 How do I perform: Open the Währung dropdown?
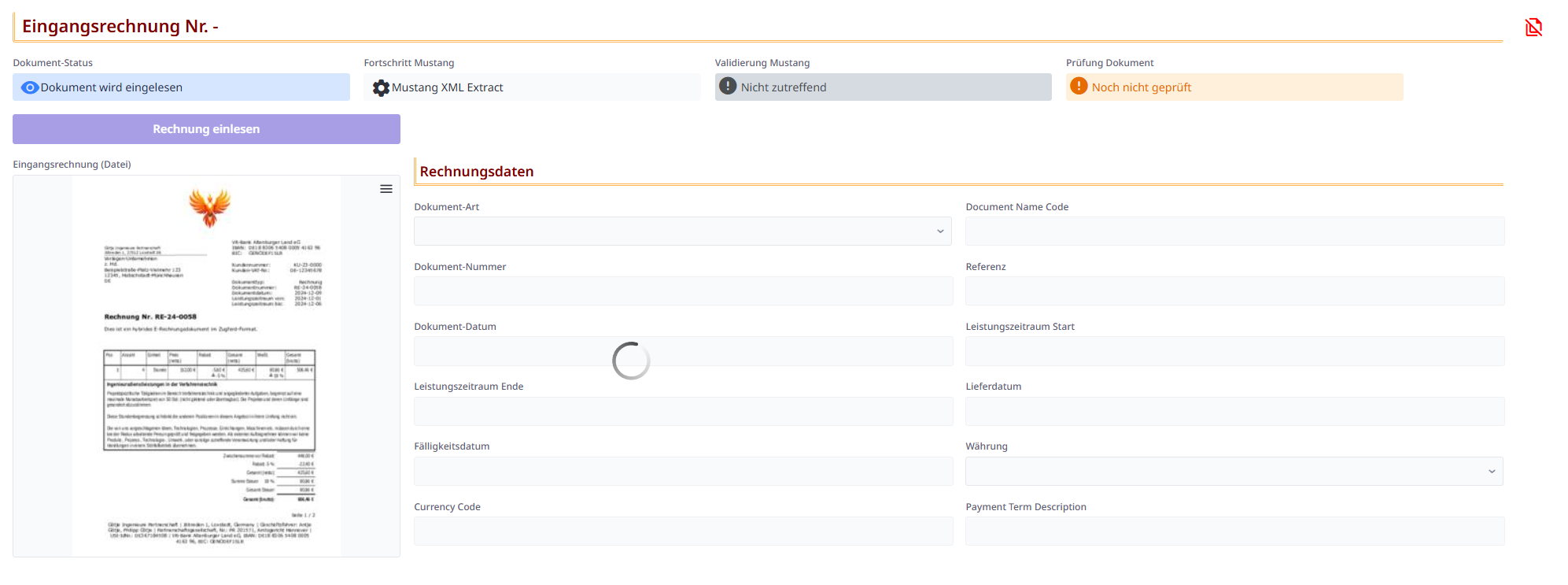(1234, 472)
